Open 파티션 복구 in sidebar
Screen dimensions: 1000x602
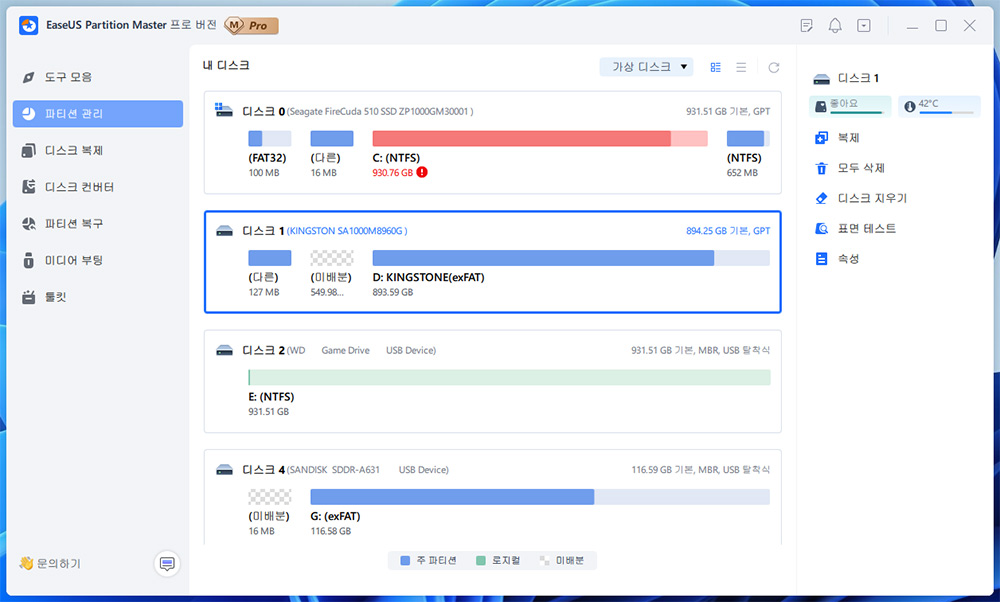98,224
